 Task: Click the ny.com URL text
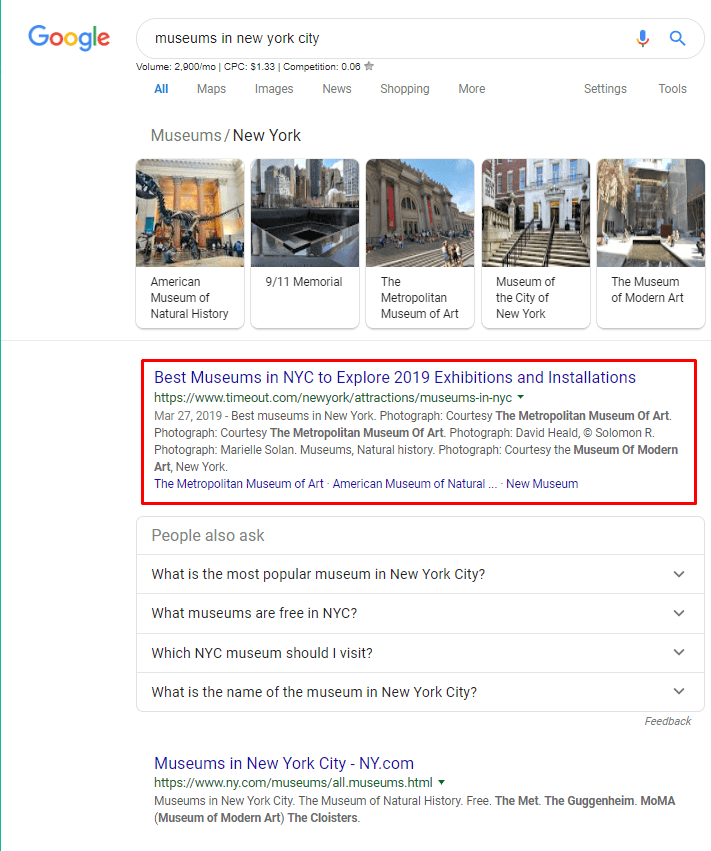tap(293, 783)
